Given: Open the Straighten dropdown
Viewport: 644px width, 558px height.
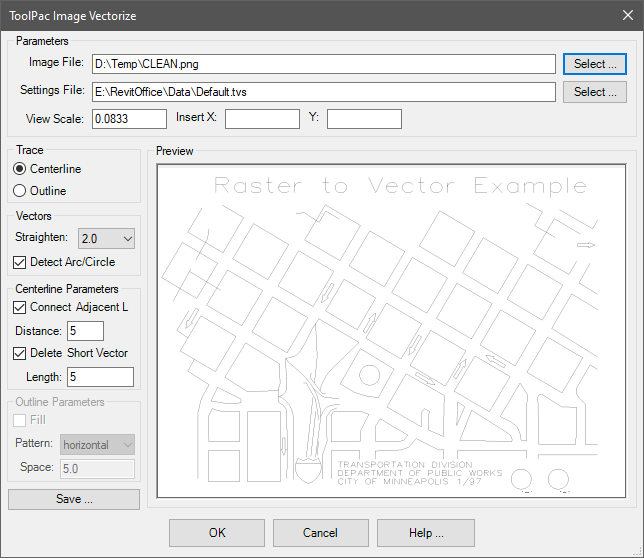Looking at the screenshot, I should [x=106, y=239].
